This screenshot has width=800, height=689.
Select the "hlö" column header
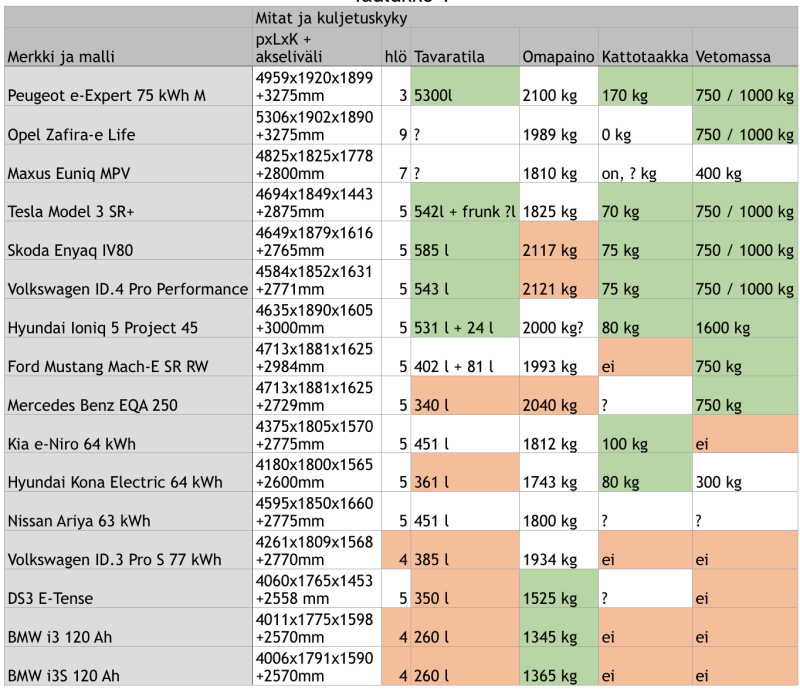coord(395,57)
